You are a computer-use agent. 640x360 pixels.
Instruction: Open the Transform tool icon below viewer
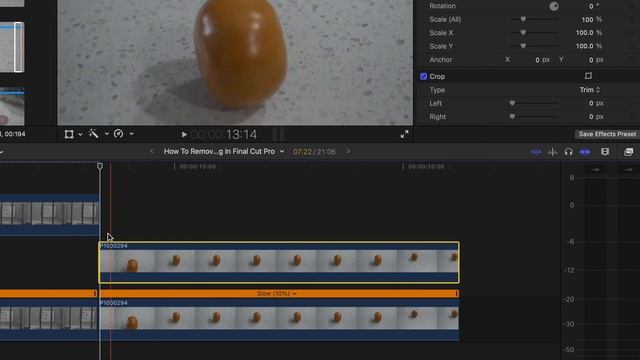coord(69,134)
